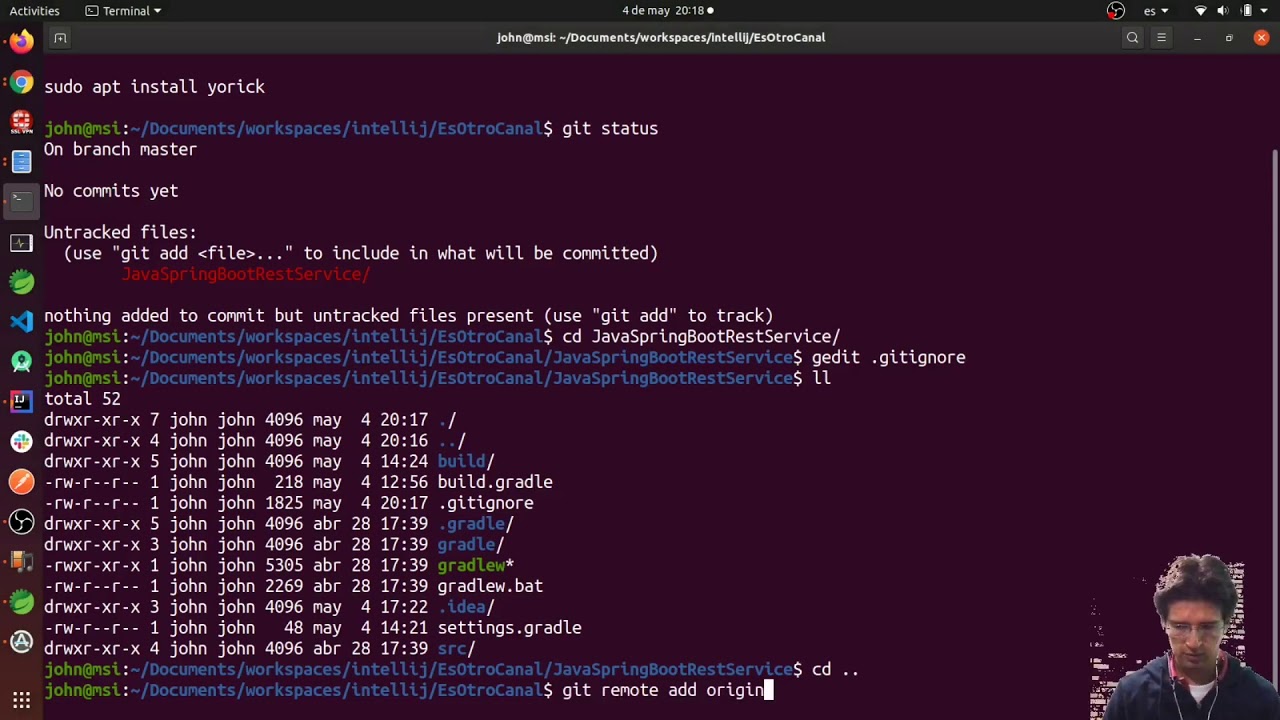Click the red JavaSpringBootRestService/ untracked entry
Viewport: 1280px width, 720px height.
click(x=246, y=274)
